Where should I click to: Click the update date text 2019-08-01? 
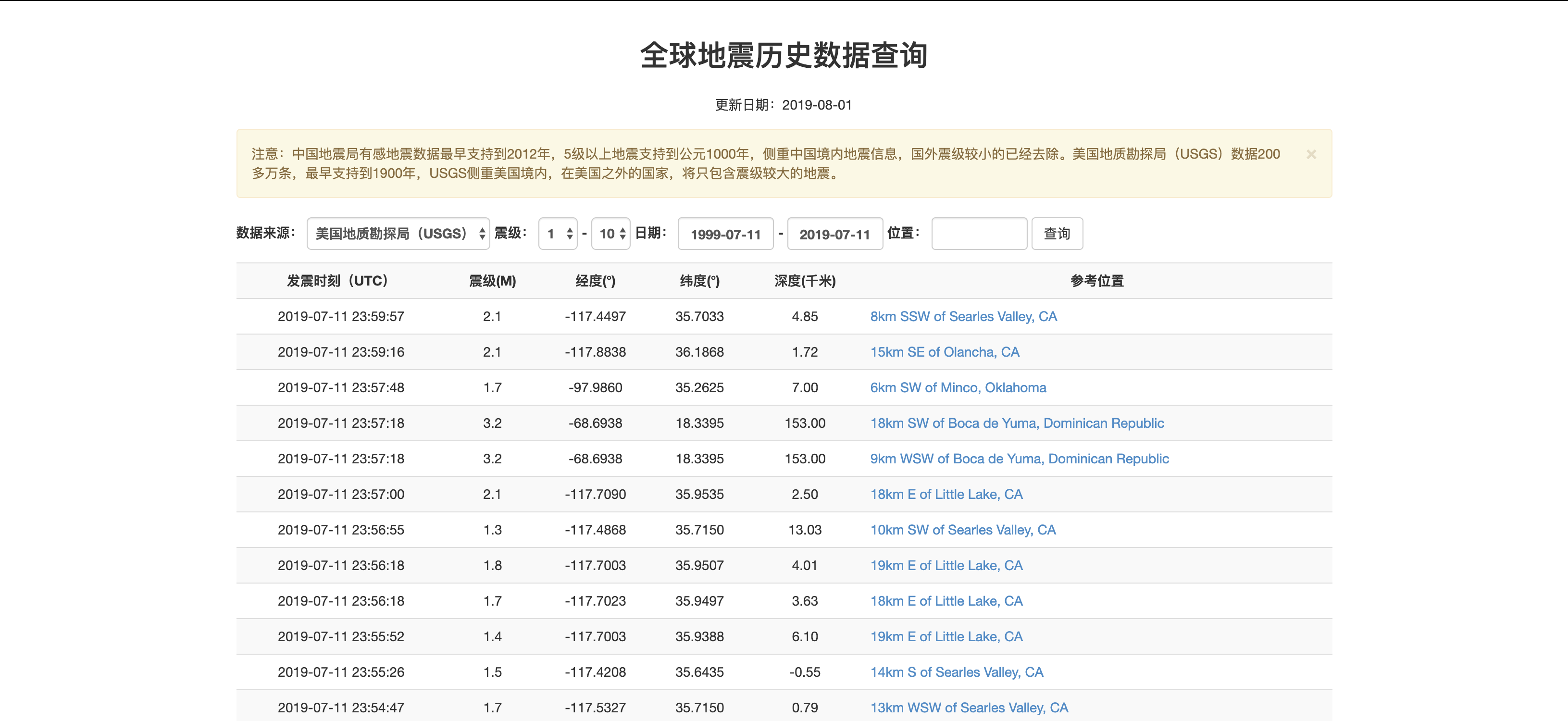click(817, 105)
